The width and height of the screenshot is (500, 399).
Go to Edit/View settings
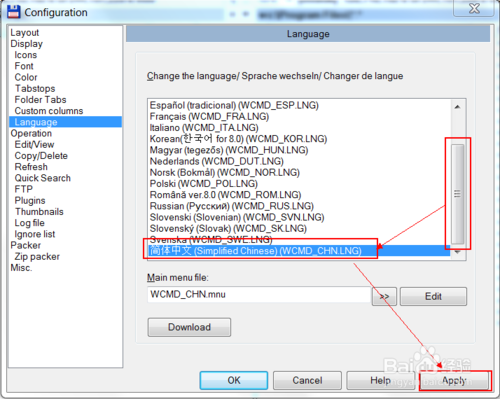pyautogui.click(x=34, y=145)
